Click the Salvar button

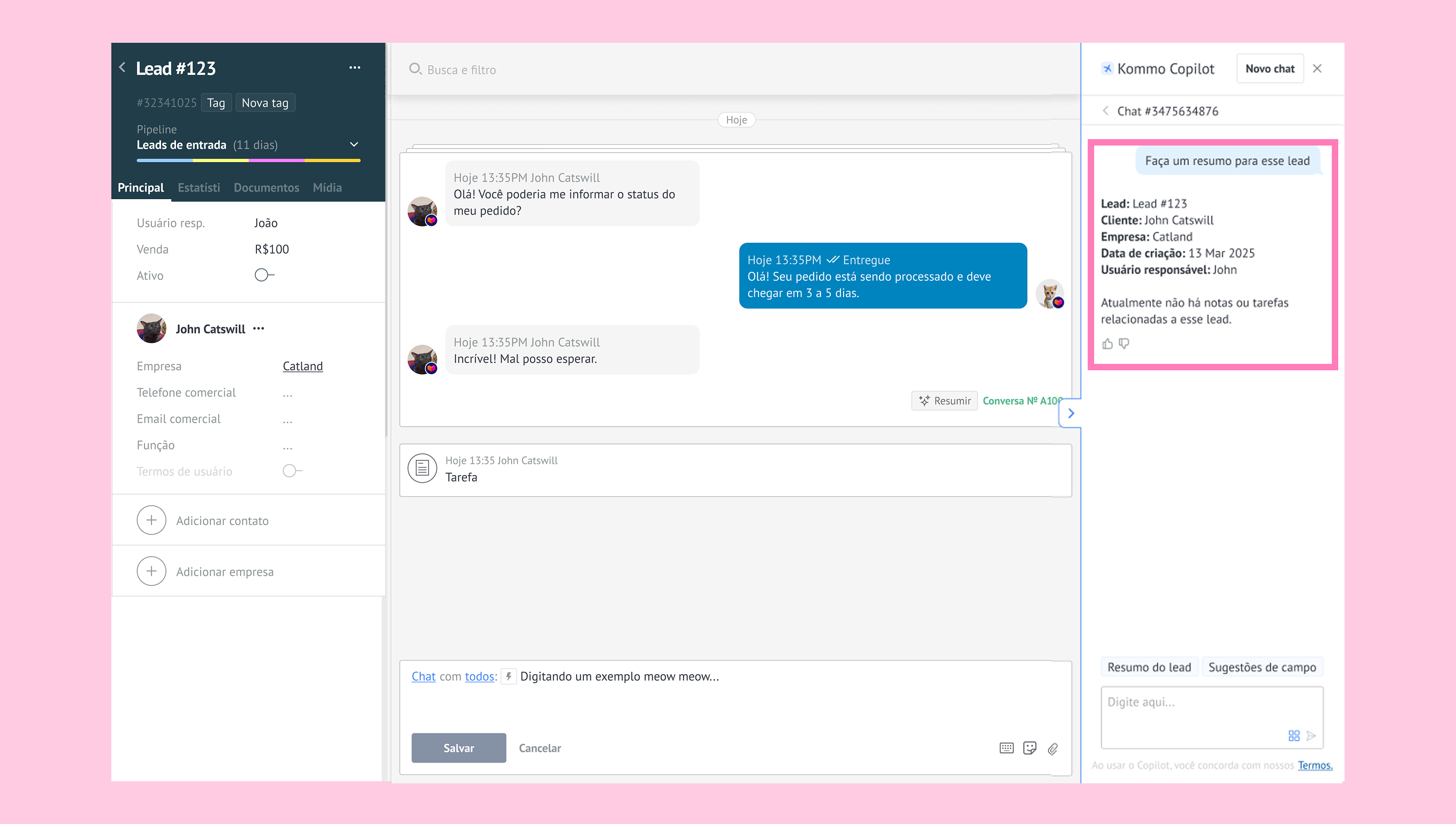(x=459, y=747)
